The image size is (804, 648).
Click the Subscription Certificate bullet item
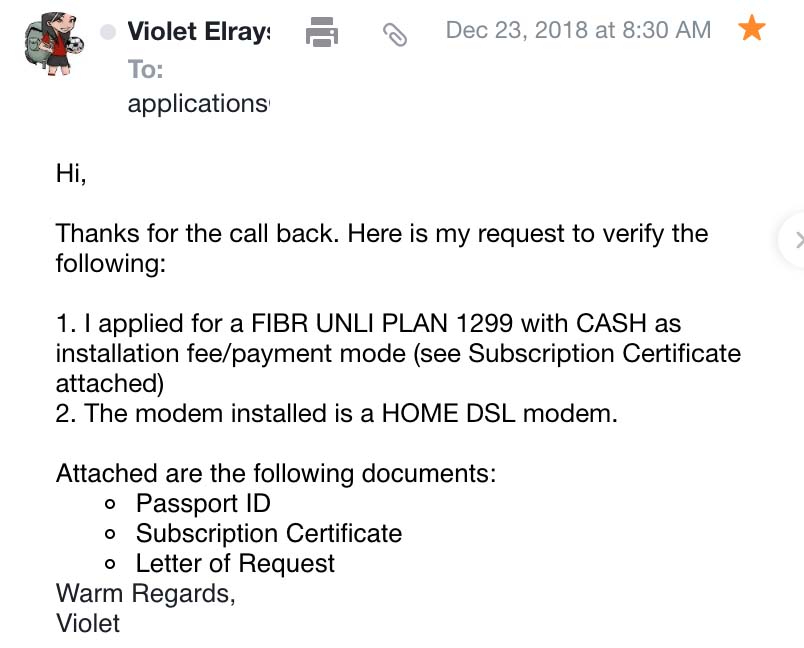tap(268, 533)
